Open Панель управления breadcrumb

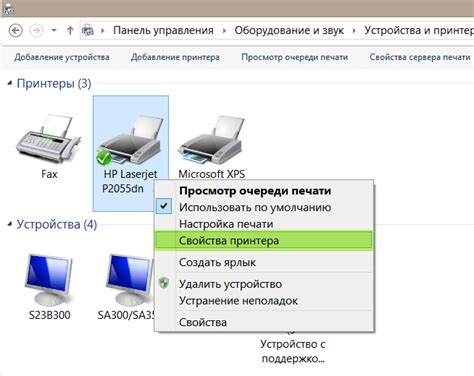[163, 30]
